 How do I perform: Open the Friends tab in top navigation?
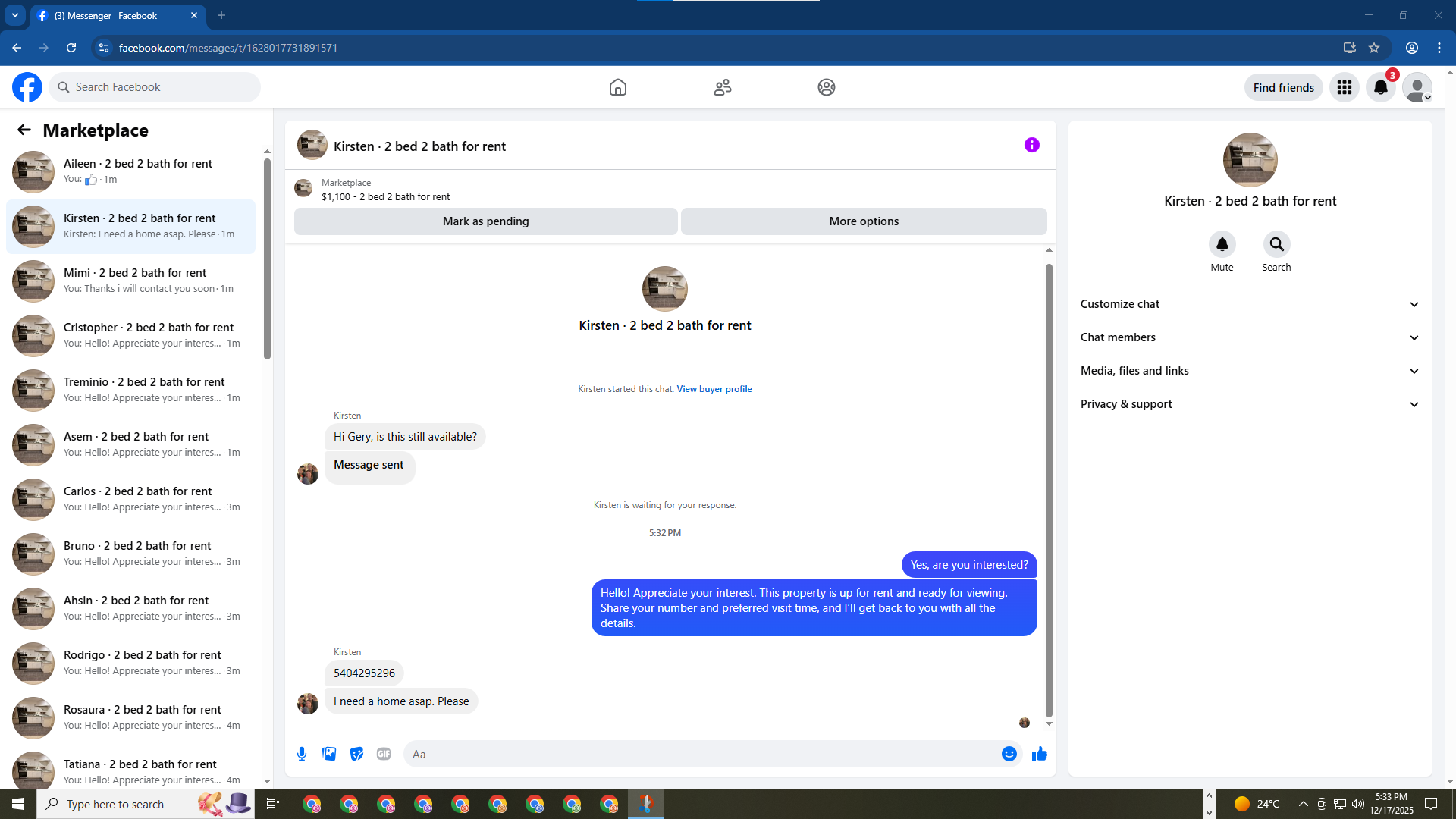pos(722,87)
